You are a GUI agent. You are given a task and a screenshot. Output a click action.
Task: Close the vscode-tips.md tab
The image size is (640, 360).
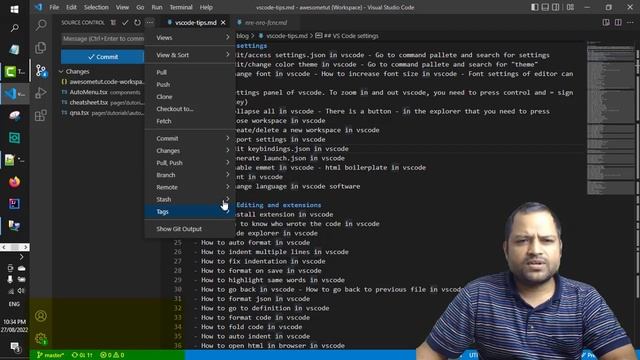pyautogui.click(x=223, y=22)
